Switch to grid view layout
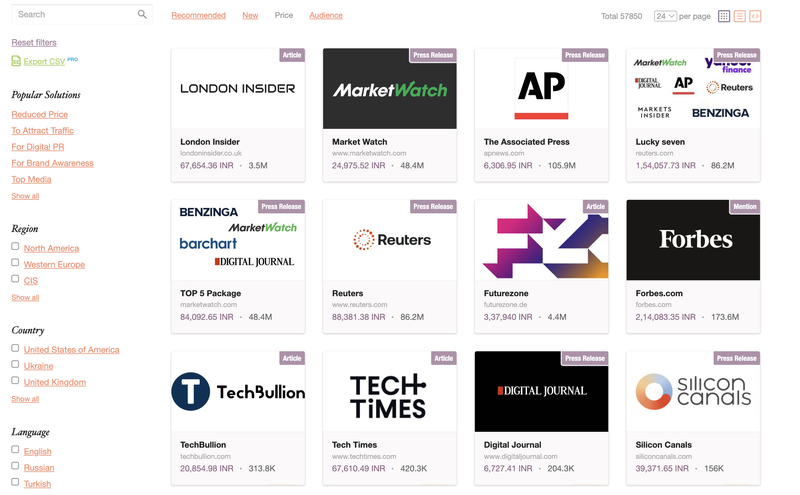The image size is (800, 495). pos(724,16)
